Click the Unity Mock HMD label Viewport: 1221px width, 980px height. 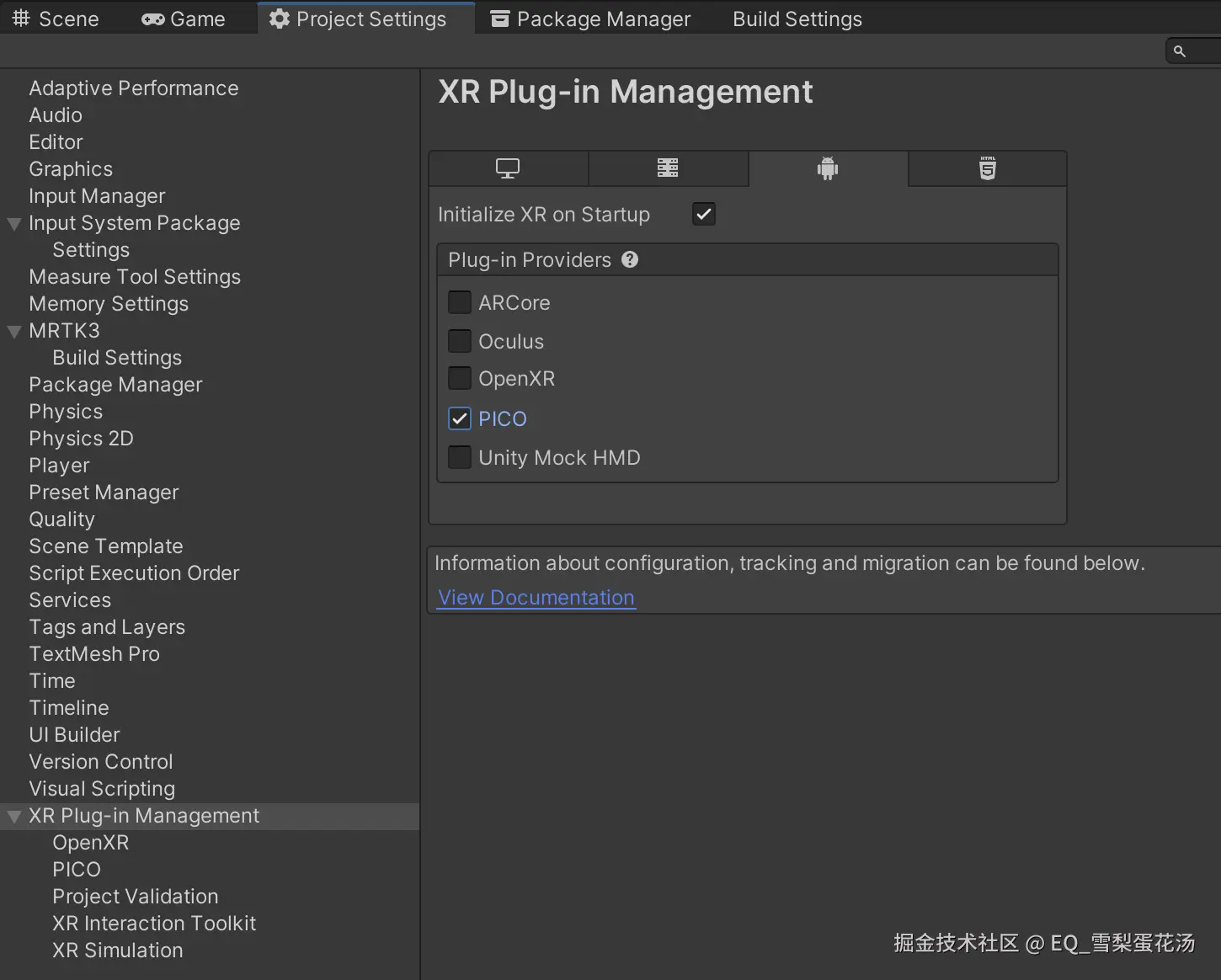[x=559, y=457]
